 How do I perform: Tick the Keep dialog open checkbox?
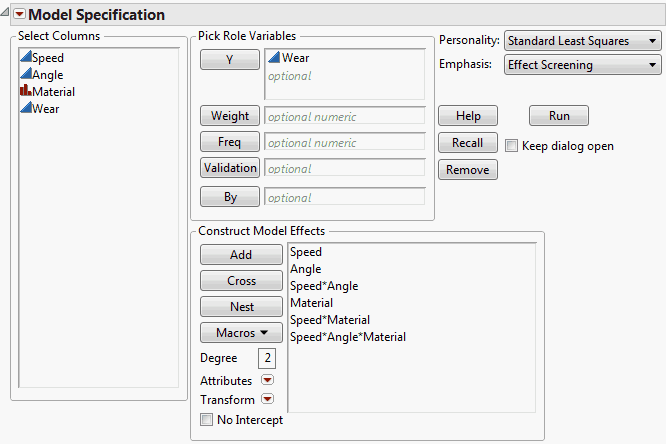pyautogui.click(x=513, y=146)
